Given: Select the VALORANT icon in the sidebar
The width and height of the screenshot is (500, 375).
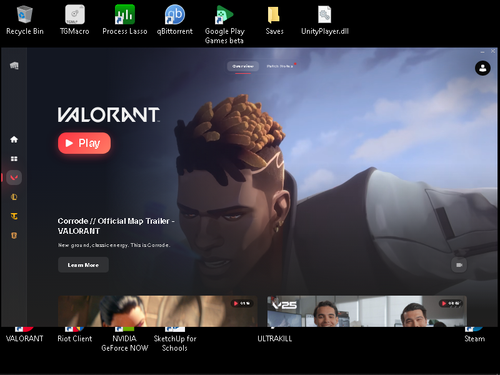Looking at the screenshot, I should [14, 178].
